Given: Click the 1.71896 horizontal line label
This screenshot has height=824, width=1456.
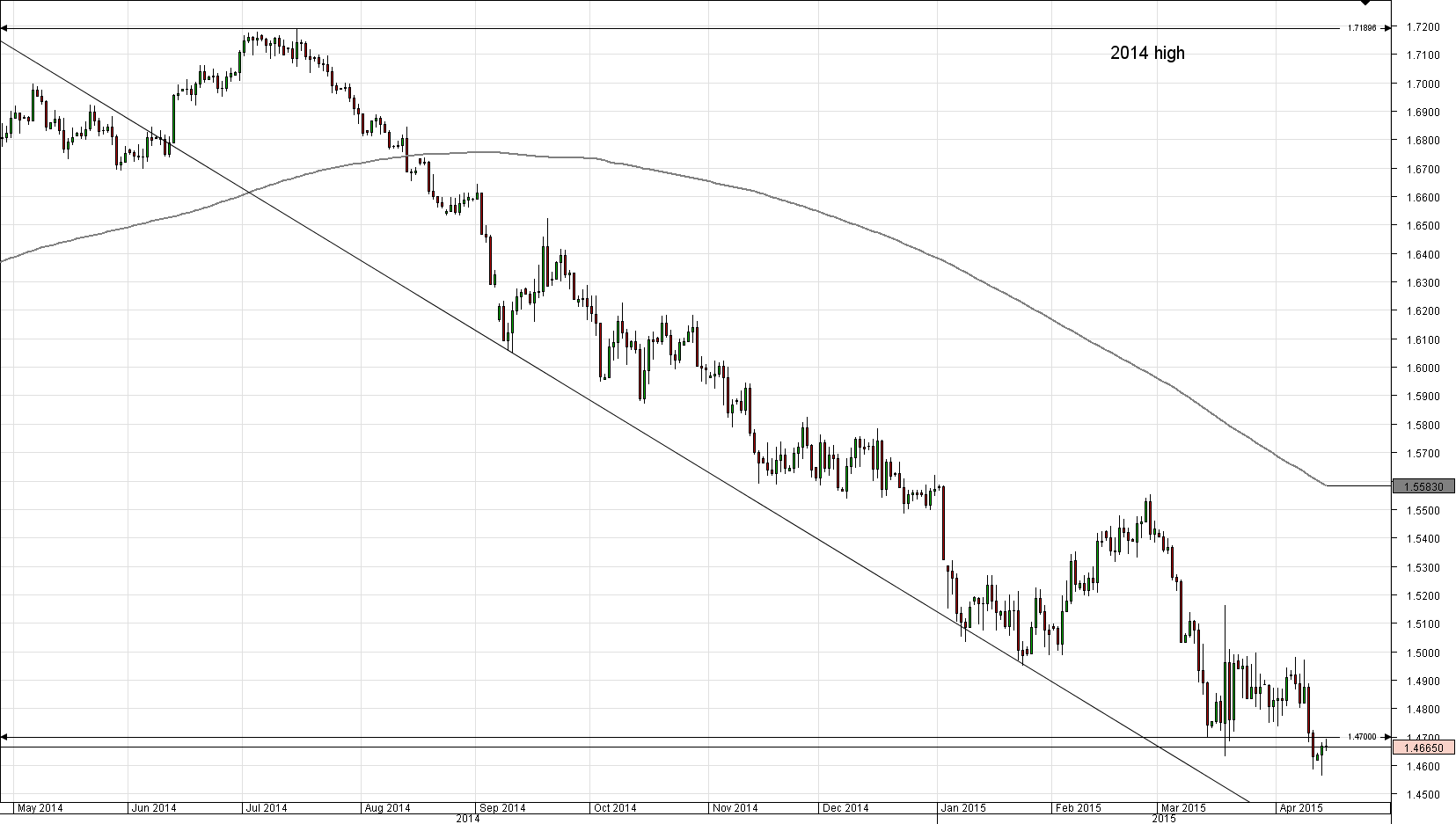Looking at the screenshot, I should tap(1361, 28).
